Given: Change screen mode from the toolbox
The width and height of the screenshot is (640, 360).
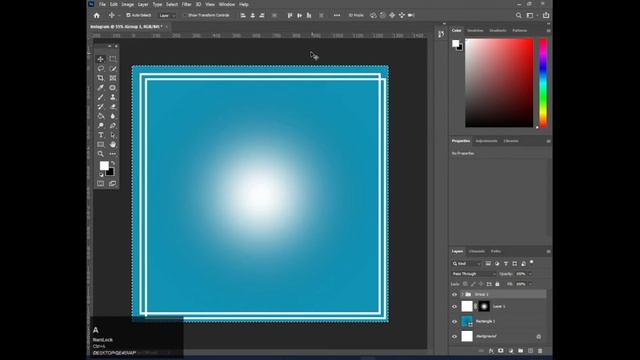Looking at the screenshot, I should tap(113, 184).
